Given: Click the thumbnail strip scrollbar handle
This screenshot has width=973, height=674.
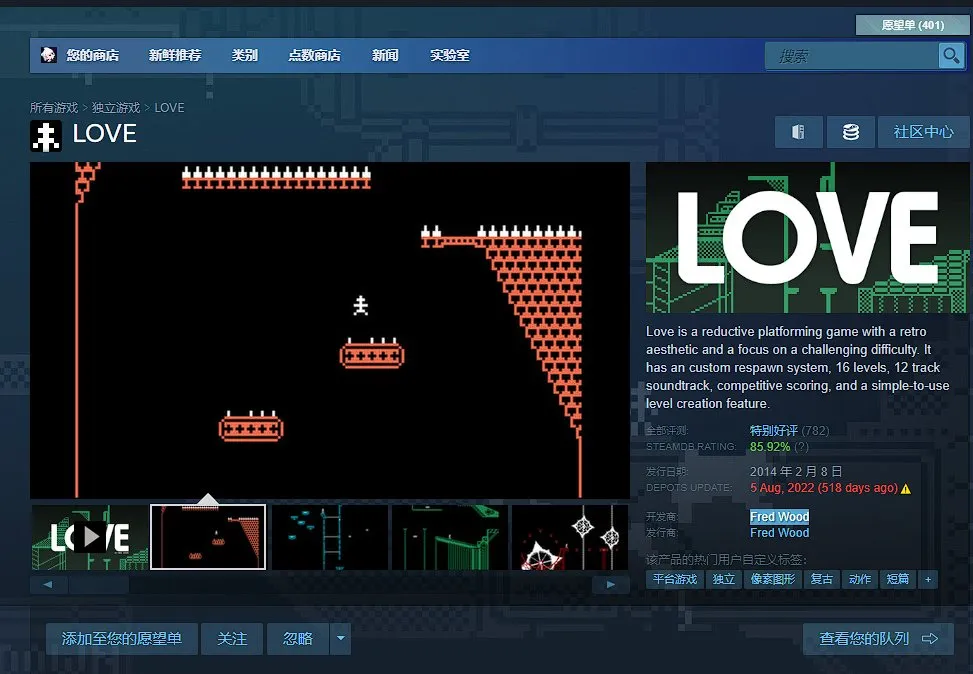Looking at the screenshot, I should tap(99, 584).
